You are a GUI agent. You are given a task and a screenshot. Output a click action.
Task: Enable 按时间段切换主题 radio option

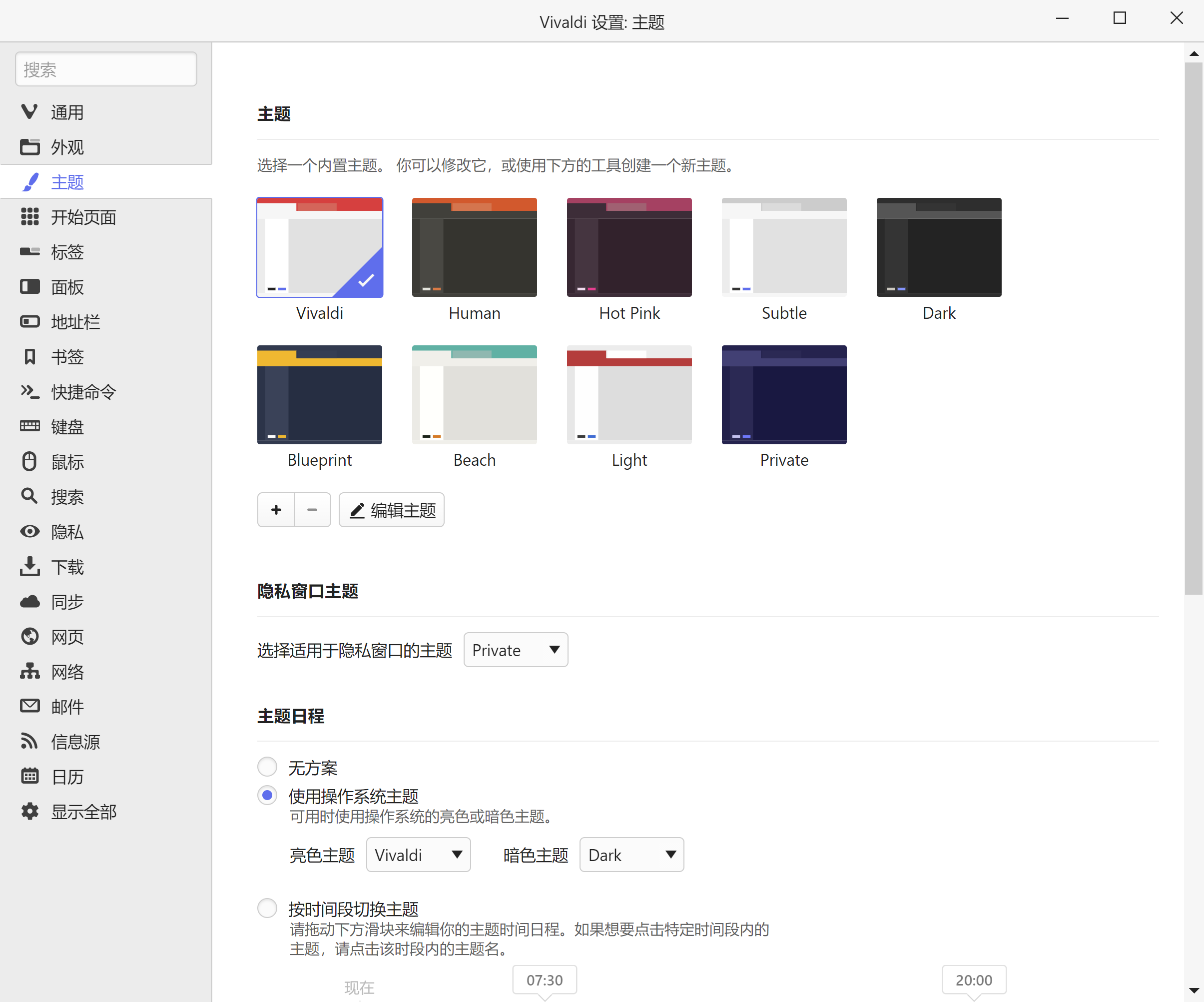[x=267, y=908]
